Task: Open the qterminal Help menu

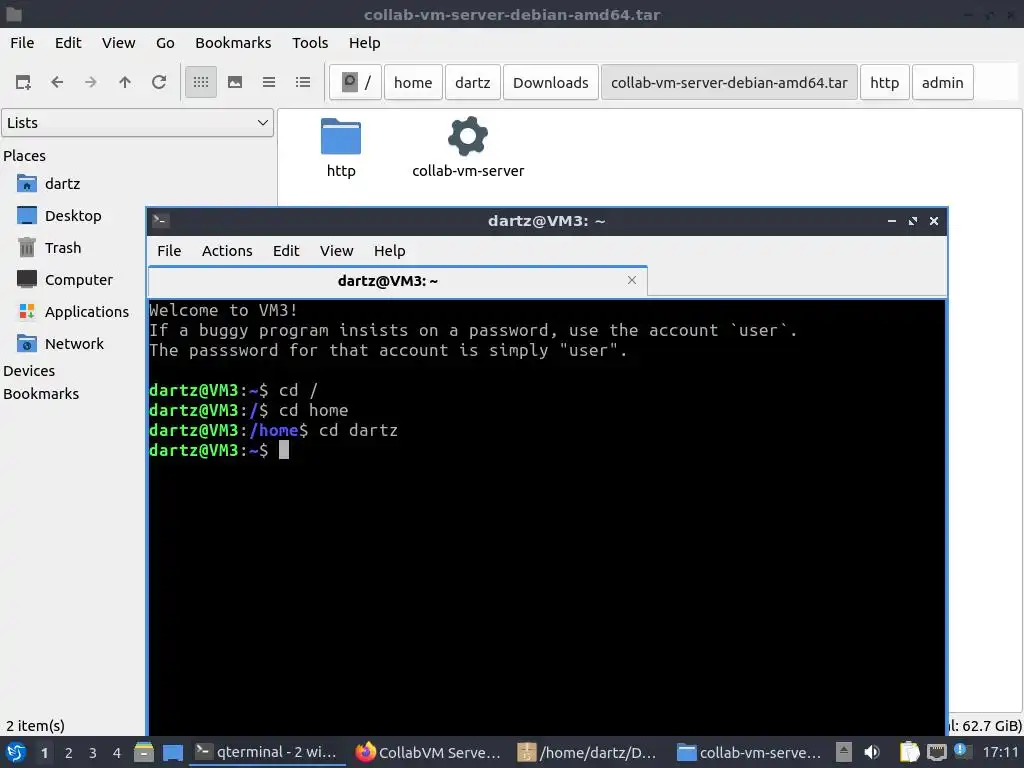Action: click(389, 251)
